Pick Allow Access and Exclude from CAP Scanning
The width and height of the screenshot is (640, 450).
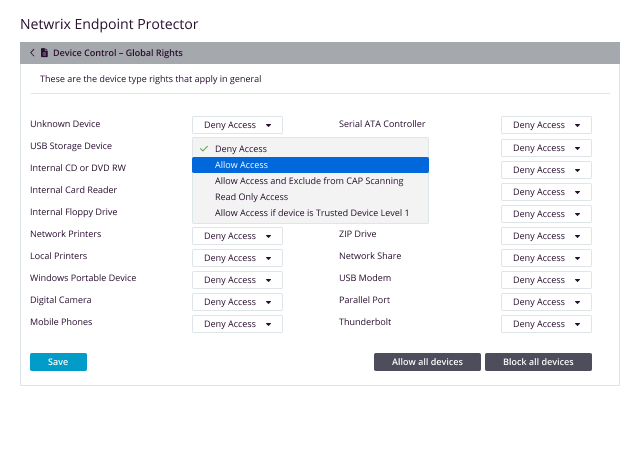click(x=310, y=181)
